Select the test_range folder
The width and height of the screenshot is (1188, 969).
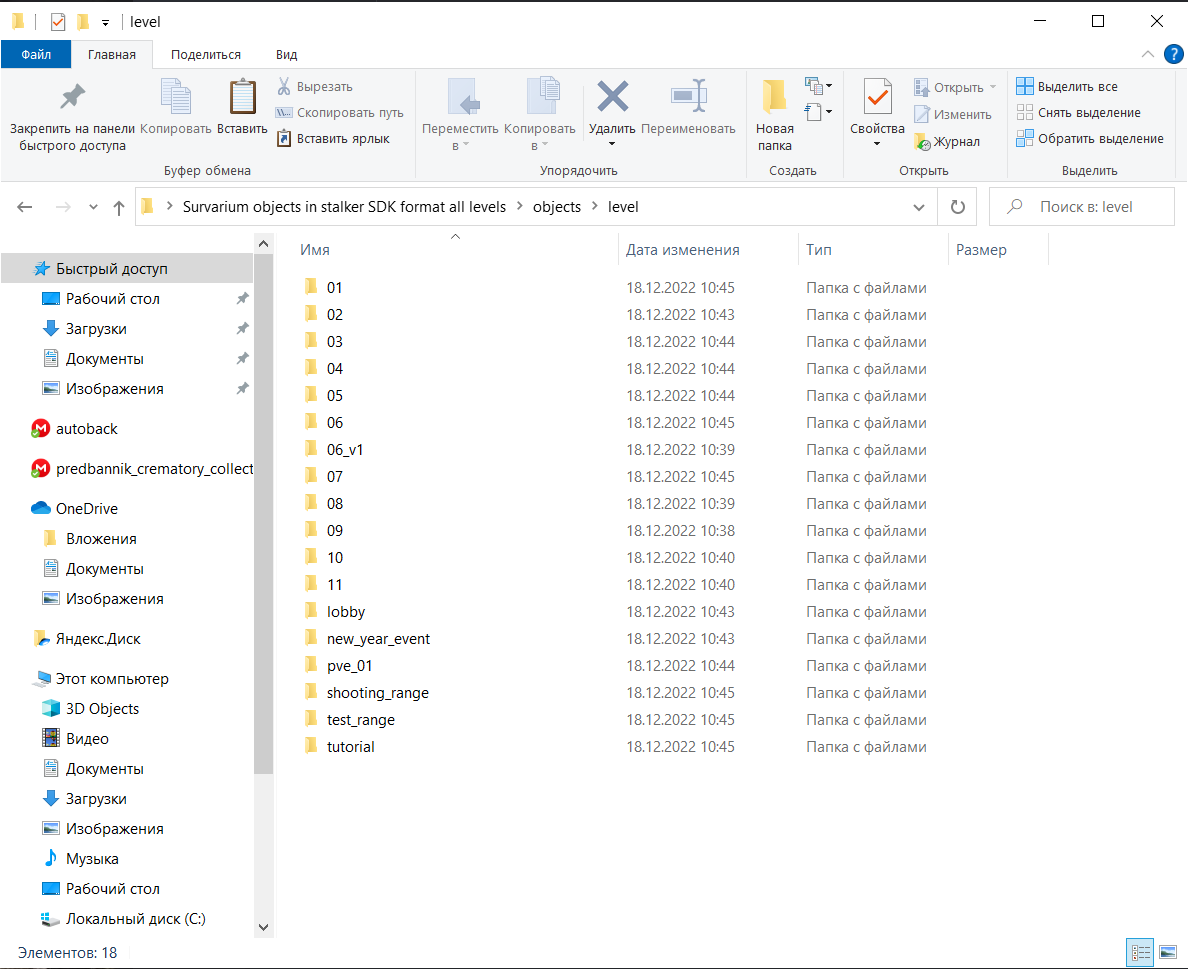pyautogui.click(x=361, y=720)
